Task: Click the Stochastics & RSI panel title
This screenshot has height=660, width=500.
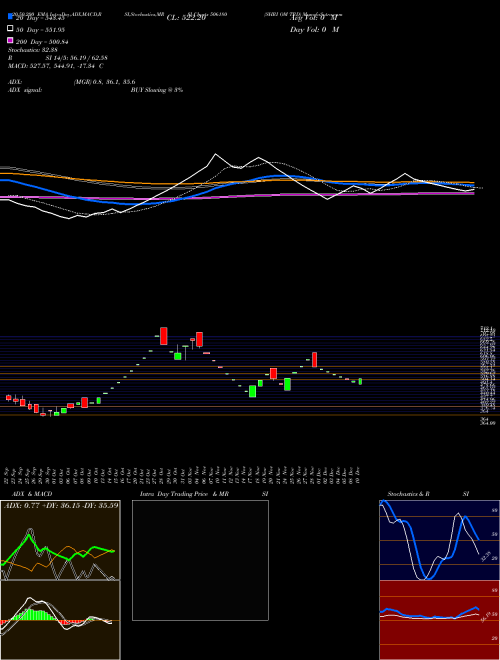Action: [428, 494]
